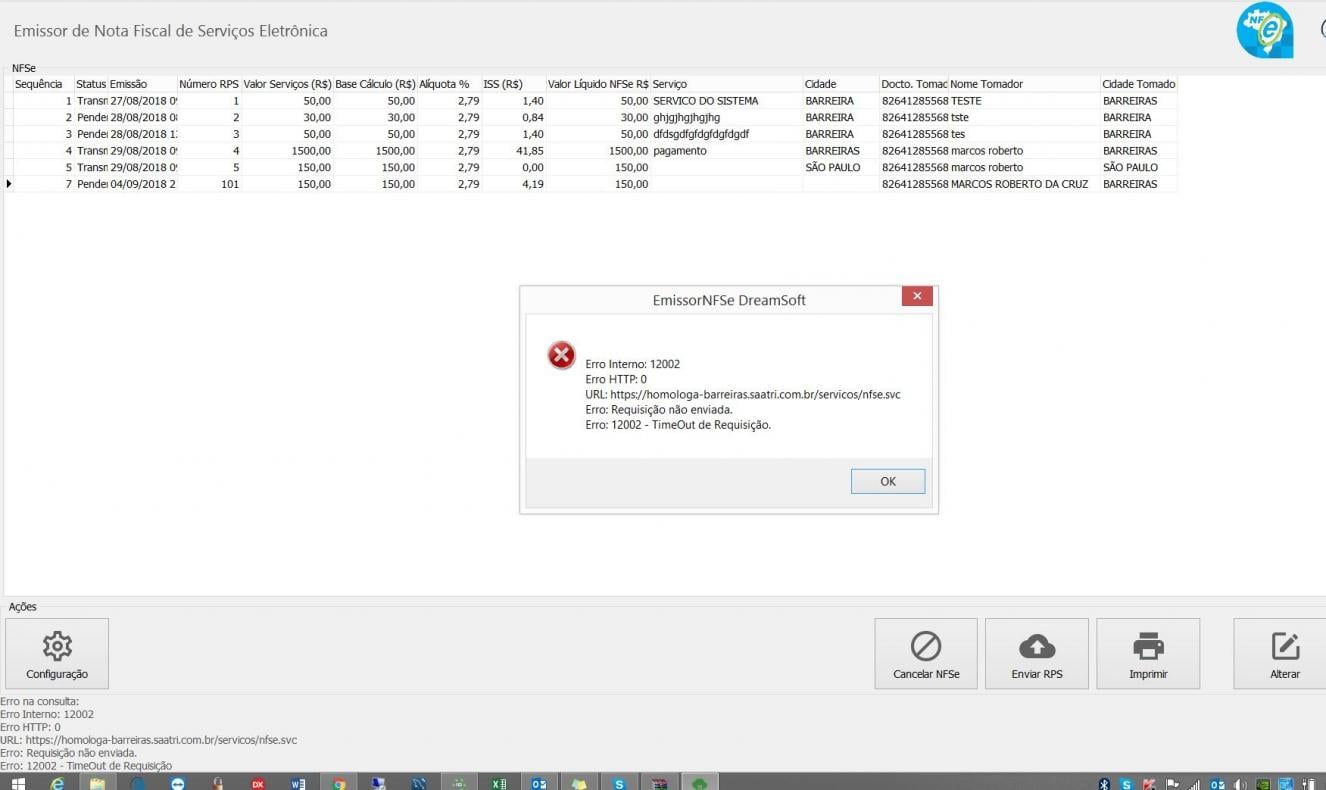
Task: Click the "Configuração" button label
Action: coord(57,674)
